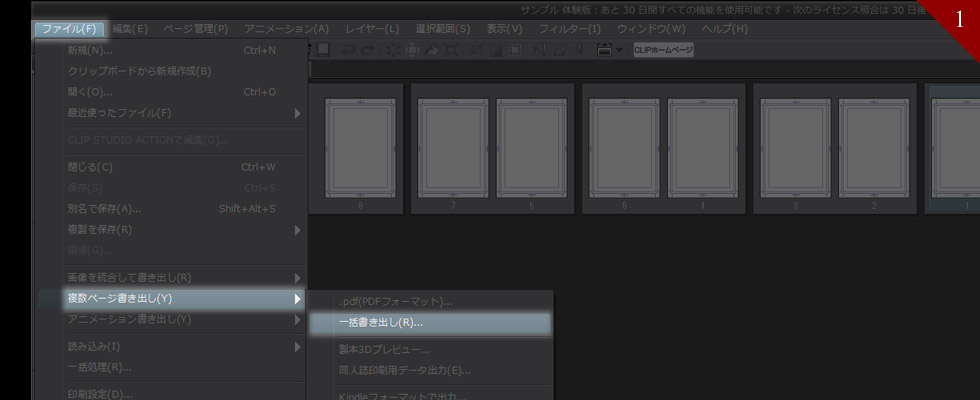Open the 選択範囲(S) menu
The height and width of the screenshot is (400, 980).
click(442, 29)
